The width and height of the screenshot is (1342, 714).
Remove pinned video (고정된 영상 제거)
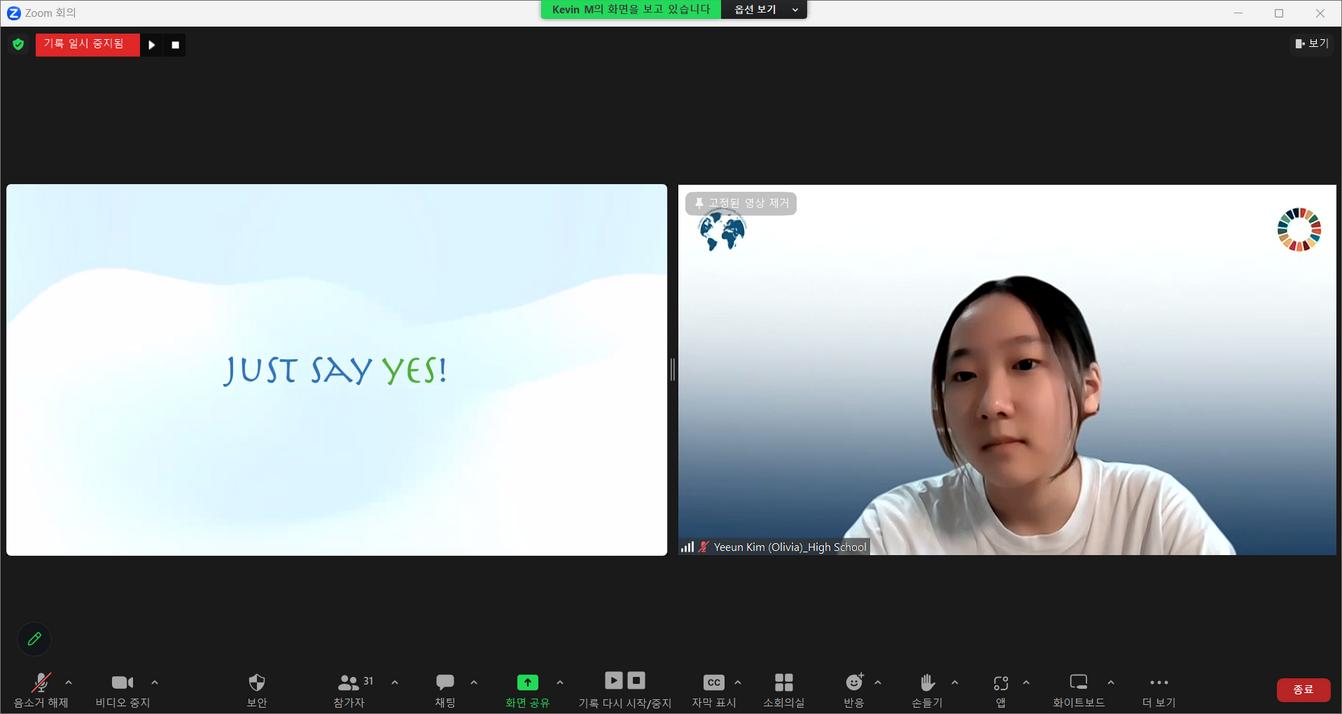(741, 203)
